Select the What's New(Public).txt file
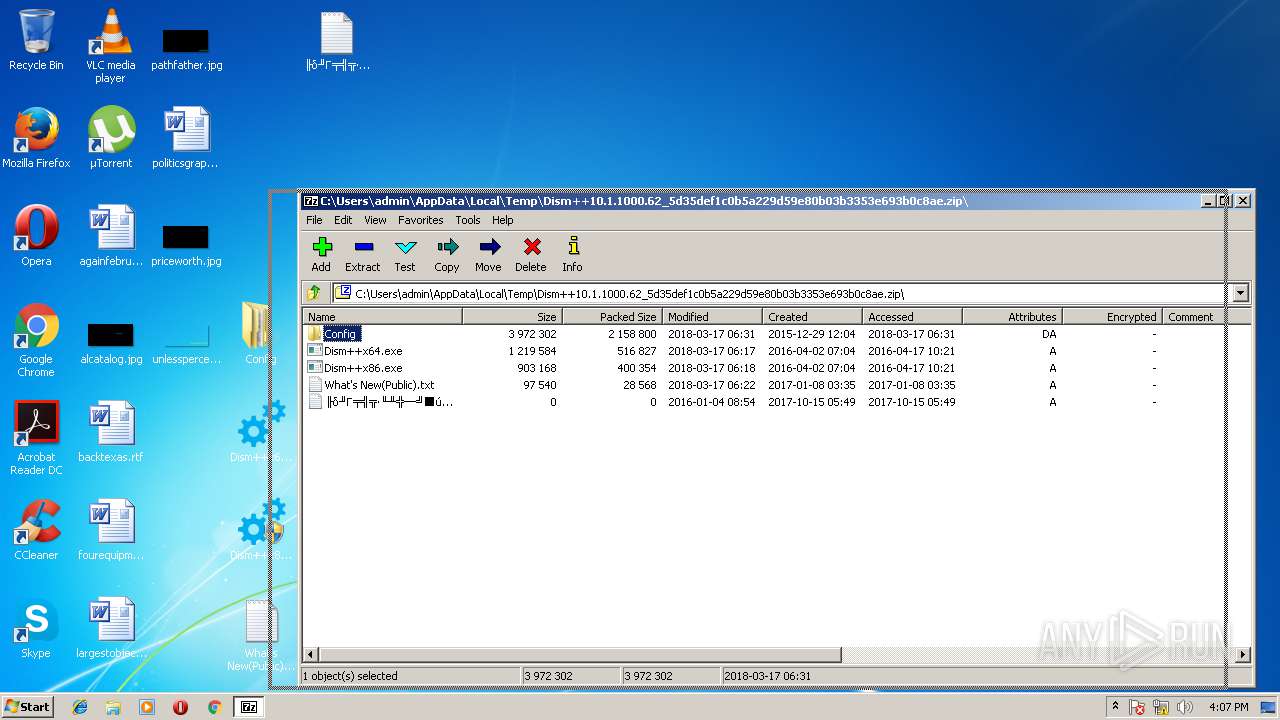This screenshot has width=1280, height=720. click(379, 385)
